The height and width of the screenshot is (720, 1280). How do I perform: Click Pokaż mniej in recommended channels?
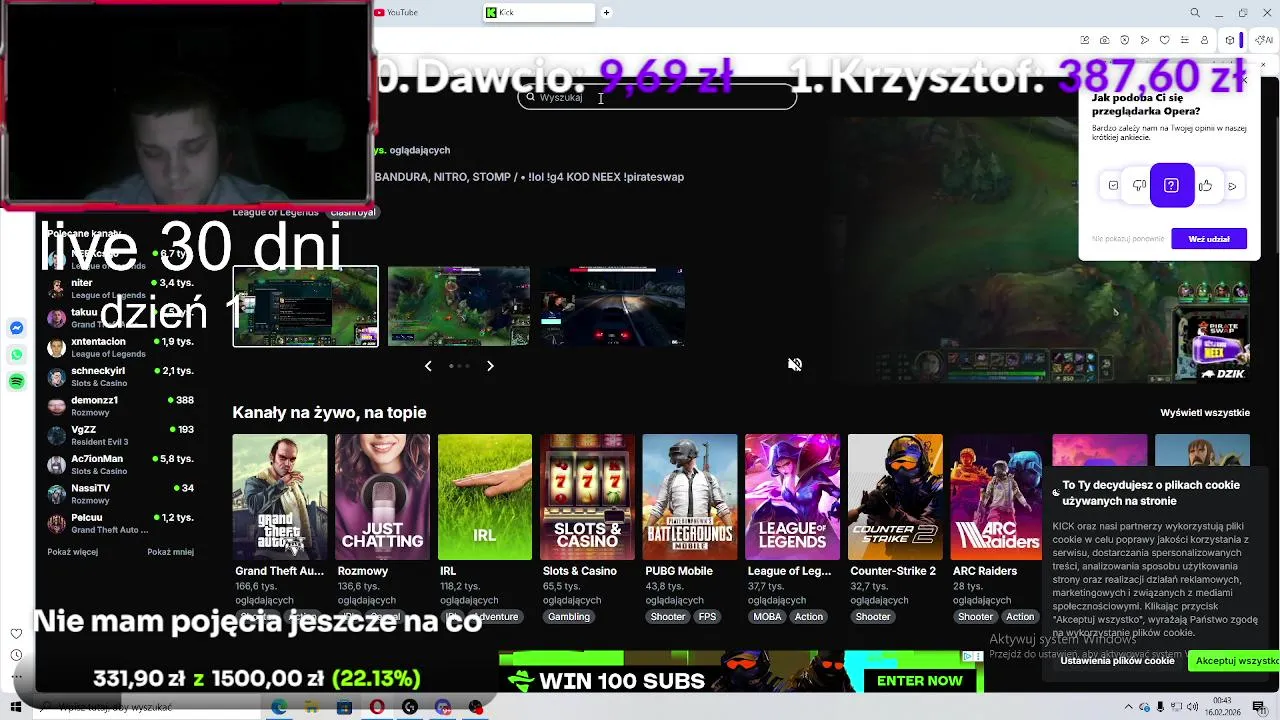click(x=170, y=552)
